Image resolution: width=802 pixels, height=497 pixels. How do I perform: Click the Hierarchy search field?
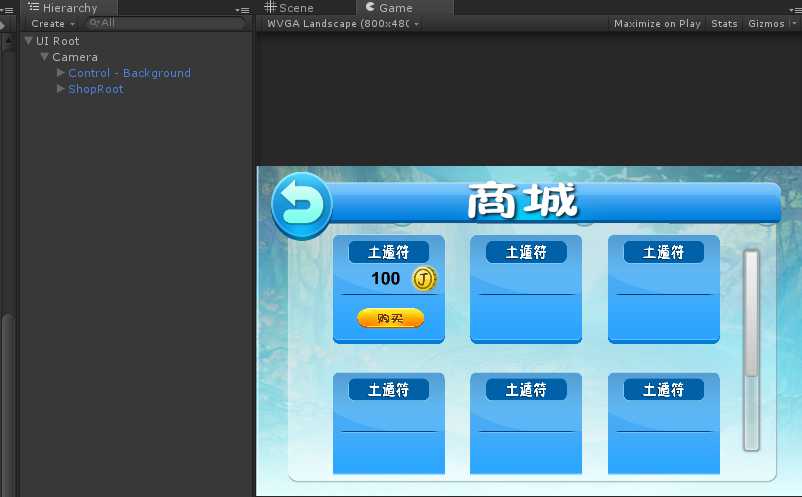(x=165, y=23)
